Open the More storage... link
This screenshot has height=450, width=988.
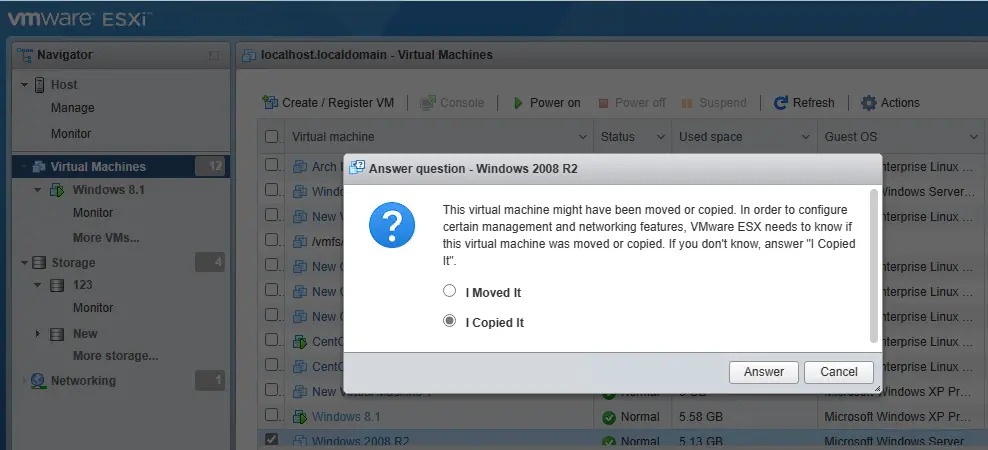point(115,356)
